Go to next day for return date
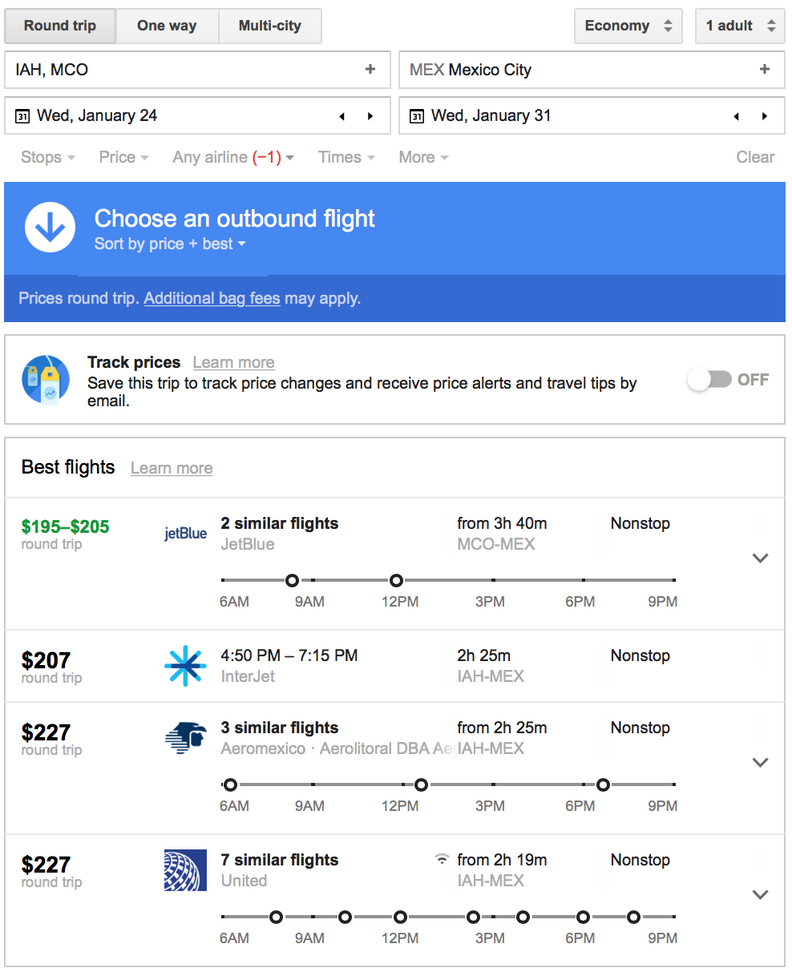The width and height of the screenshot is (792, 976). click(765, 116)
